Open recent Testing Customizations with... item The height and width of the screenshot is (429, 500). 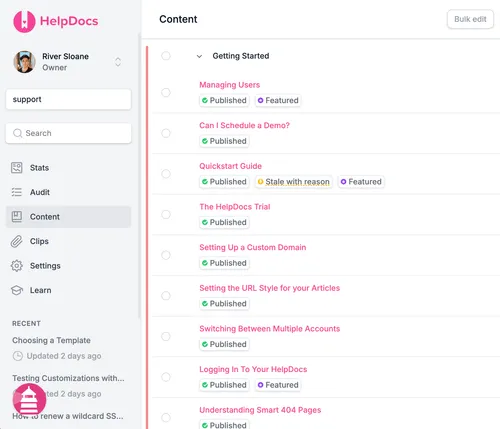pyautogui.click(x=68, y=378)
